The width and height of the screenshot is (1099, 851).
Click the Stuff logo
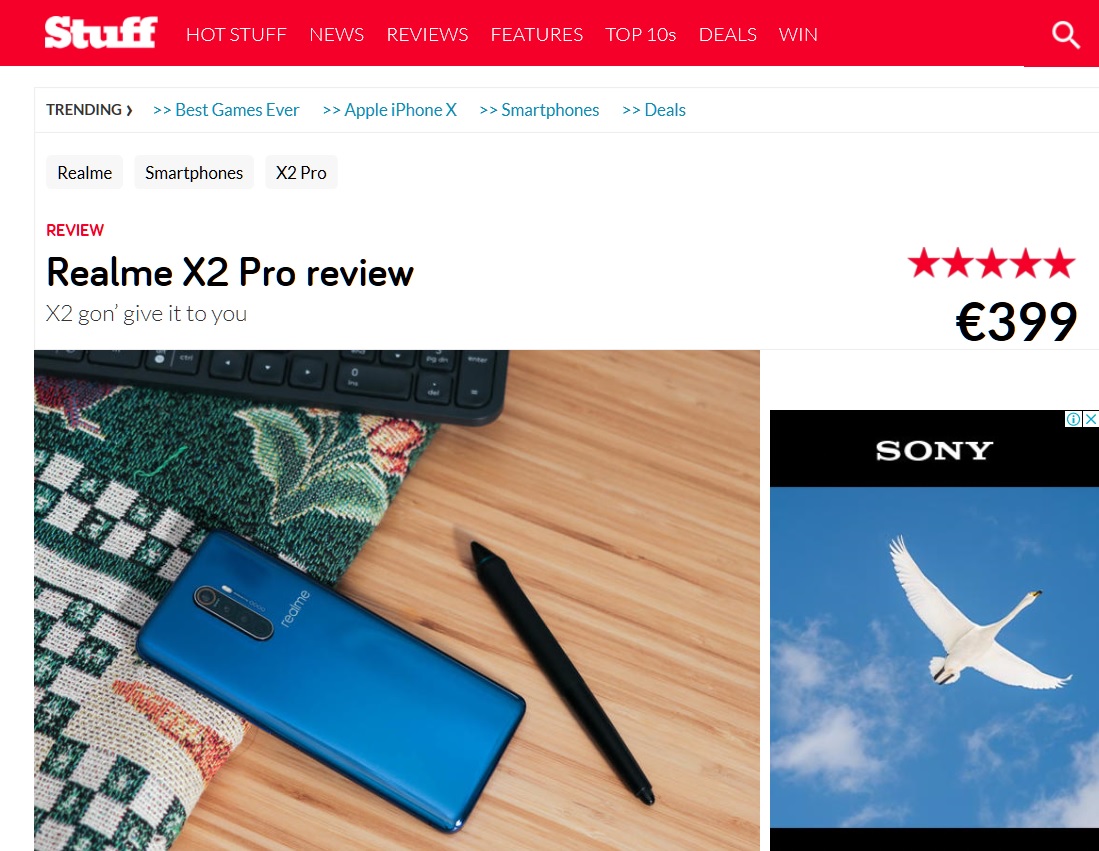coord(101,33)
